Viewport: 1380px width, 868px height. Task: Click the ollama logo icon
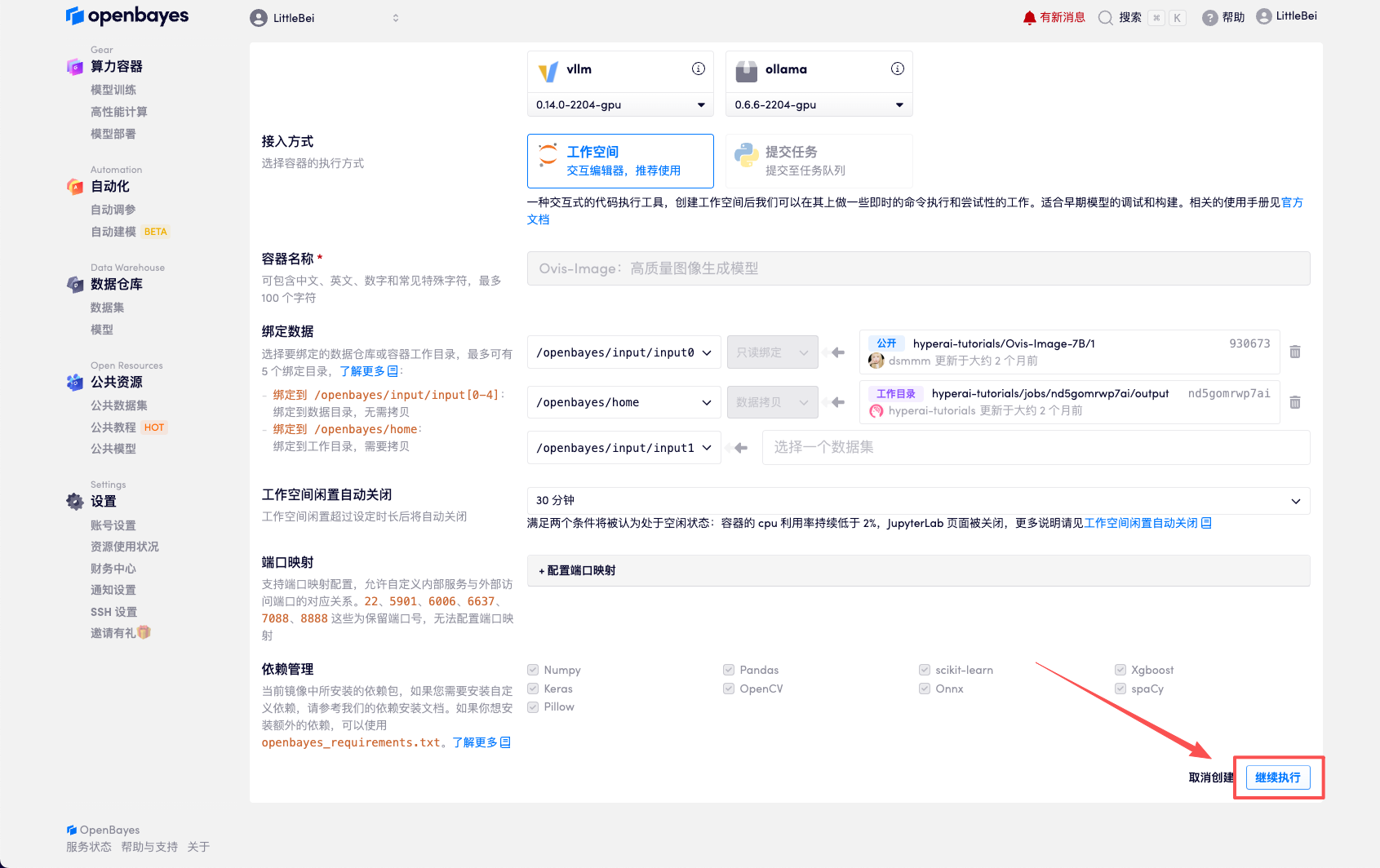(x=747, y=72)
